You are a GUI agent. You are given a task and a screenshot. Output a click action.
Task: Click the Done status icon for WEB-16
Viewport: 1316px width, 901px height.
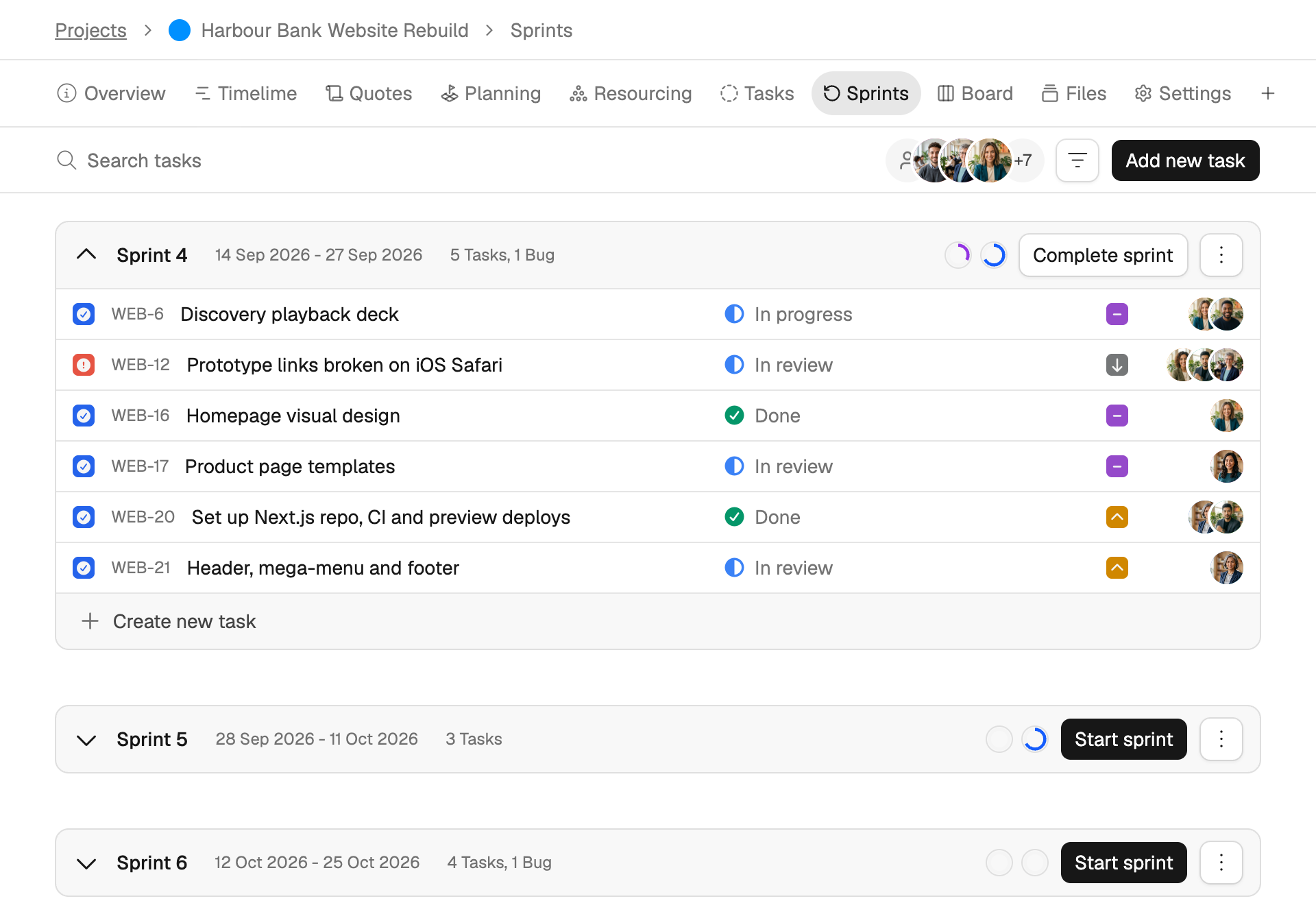[x=734, y=416]
